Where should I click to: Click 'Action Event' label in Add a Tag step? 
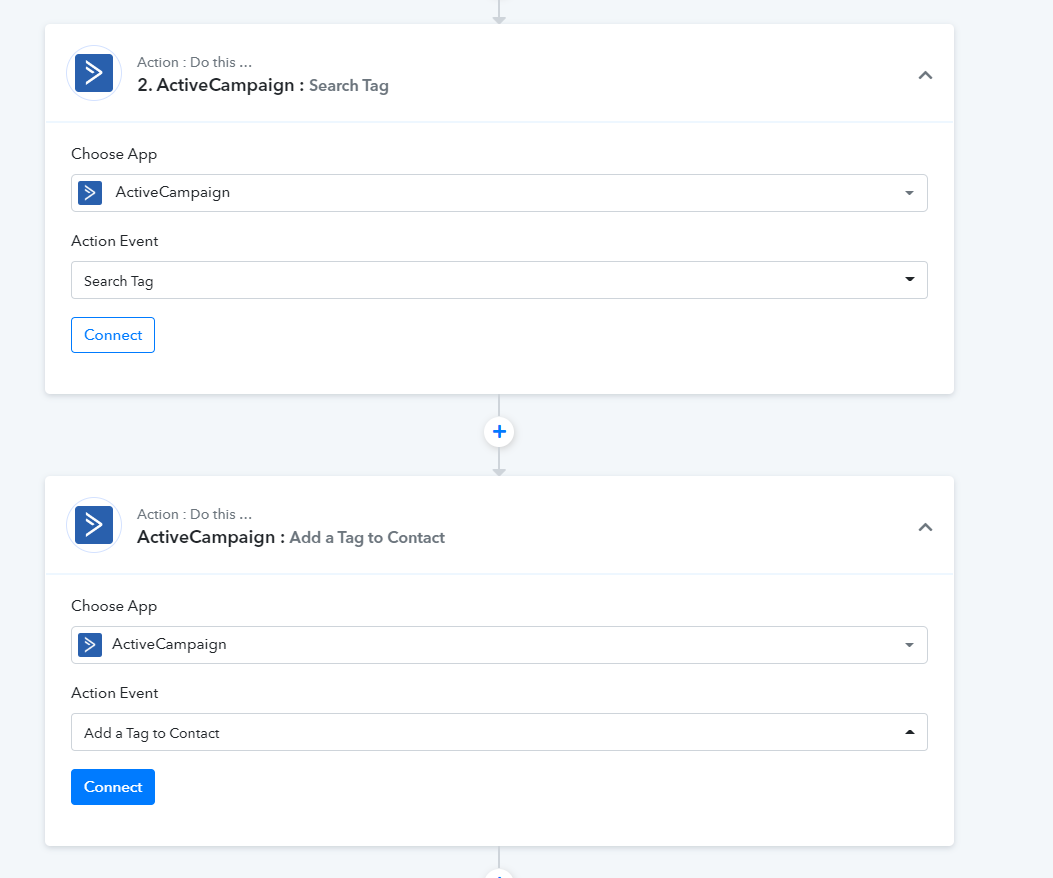115,693
